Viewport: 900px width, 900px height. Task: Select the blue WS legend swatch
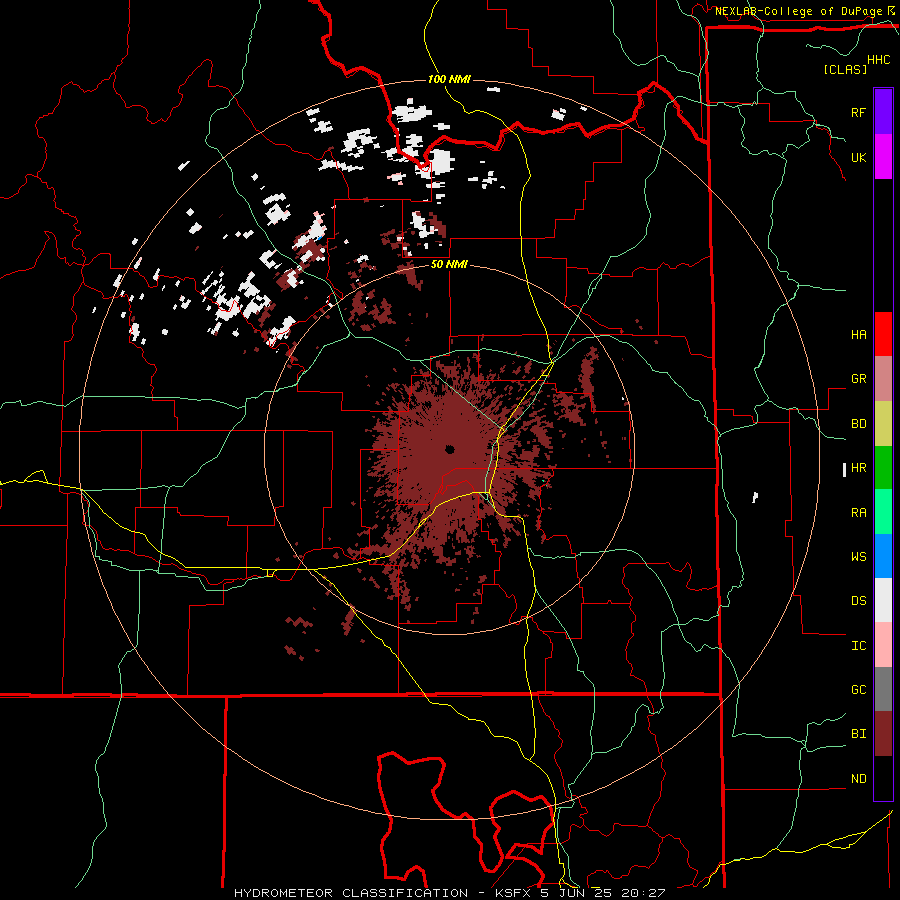(x=883, y=556)
